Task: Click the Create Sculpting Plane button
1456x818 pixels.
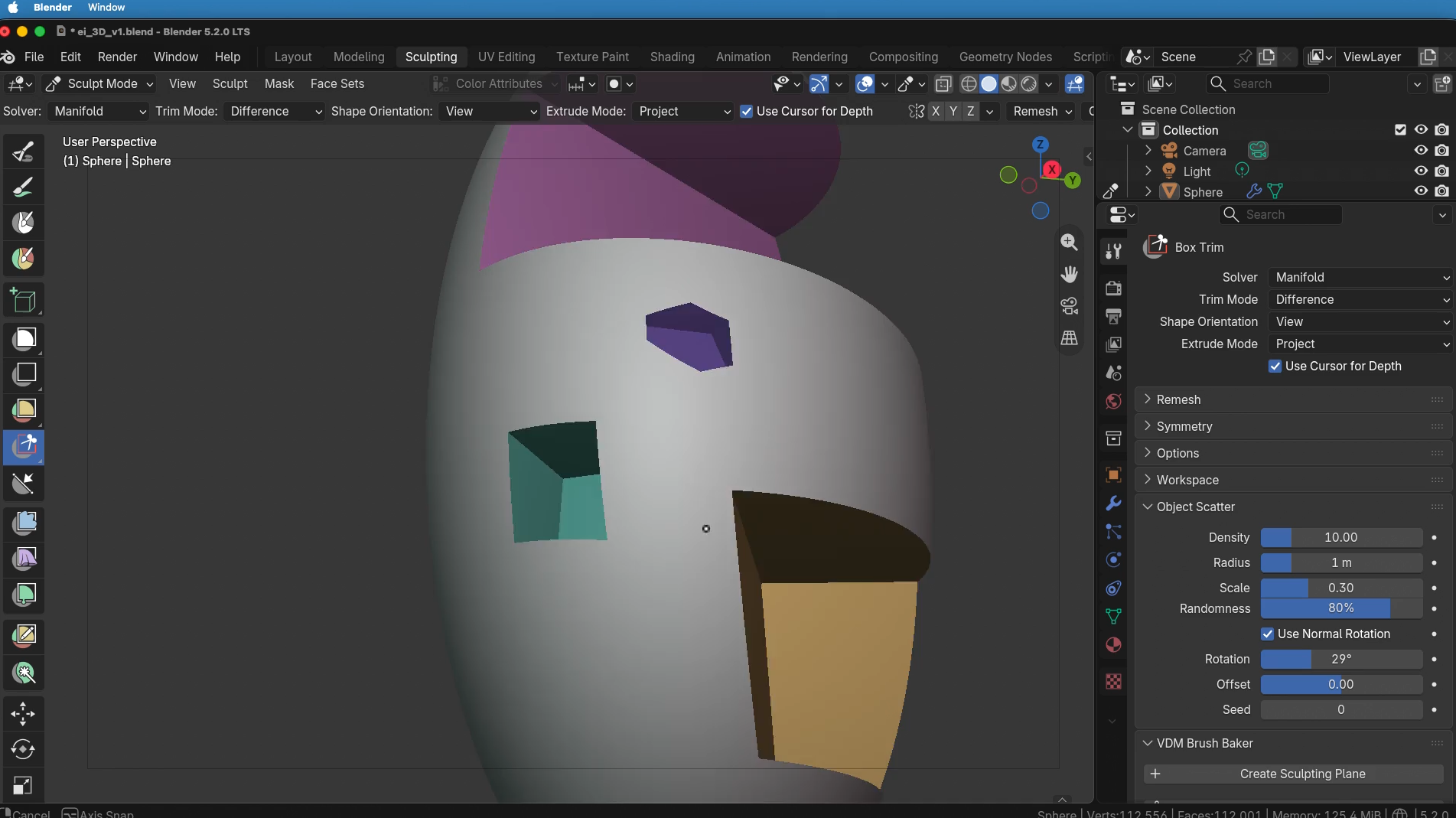Action: click(1293, 774)
